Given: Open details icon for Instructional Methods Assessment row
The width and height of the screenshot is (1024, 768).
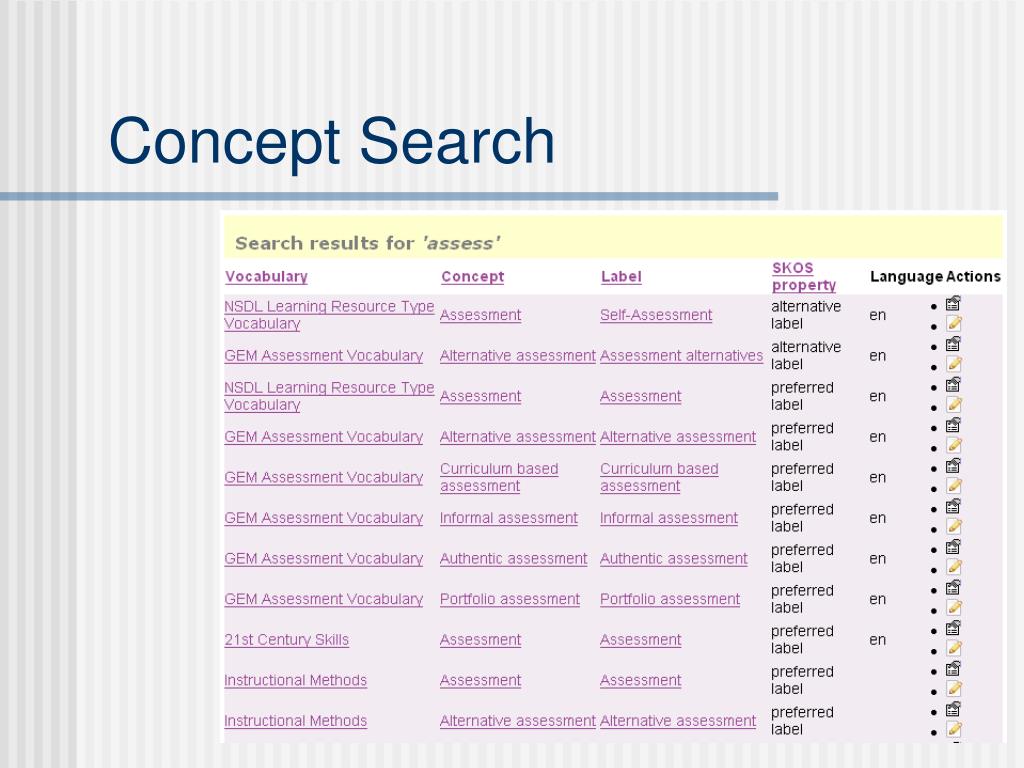Looking at the screenshot, I should [x=953, y=668].
